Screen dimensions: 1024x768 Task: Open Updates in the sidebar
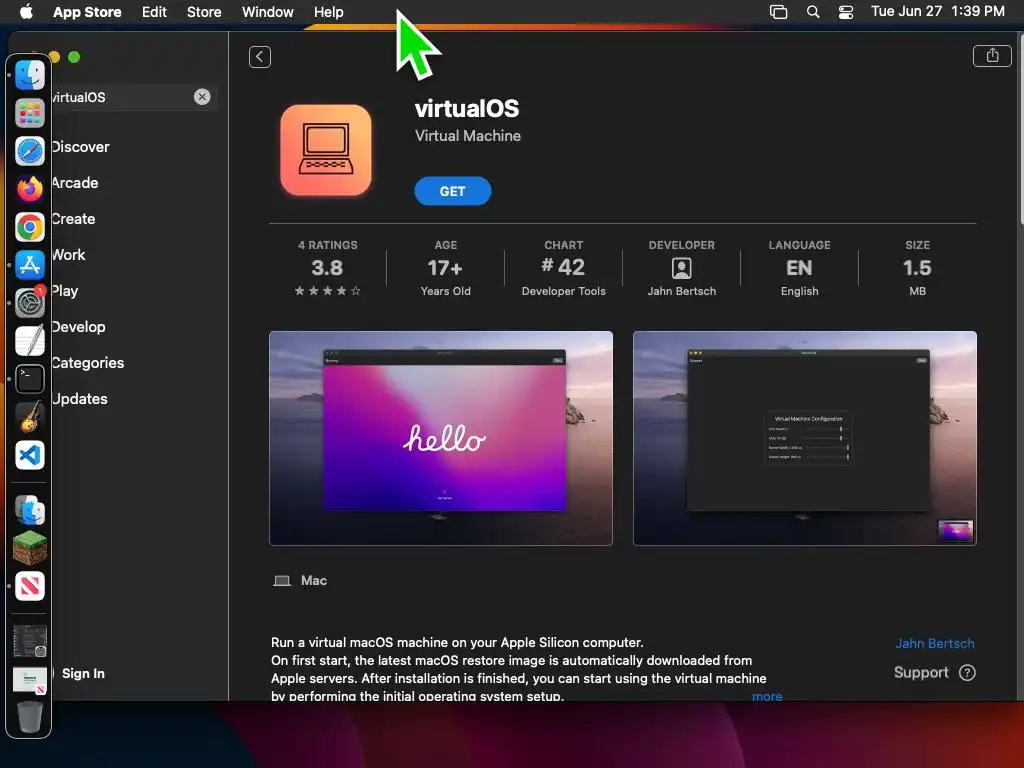click(x=79, y=398)
